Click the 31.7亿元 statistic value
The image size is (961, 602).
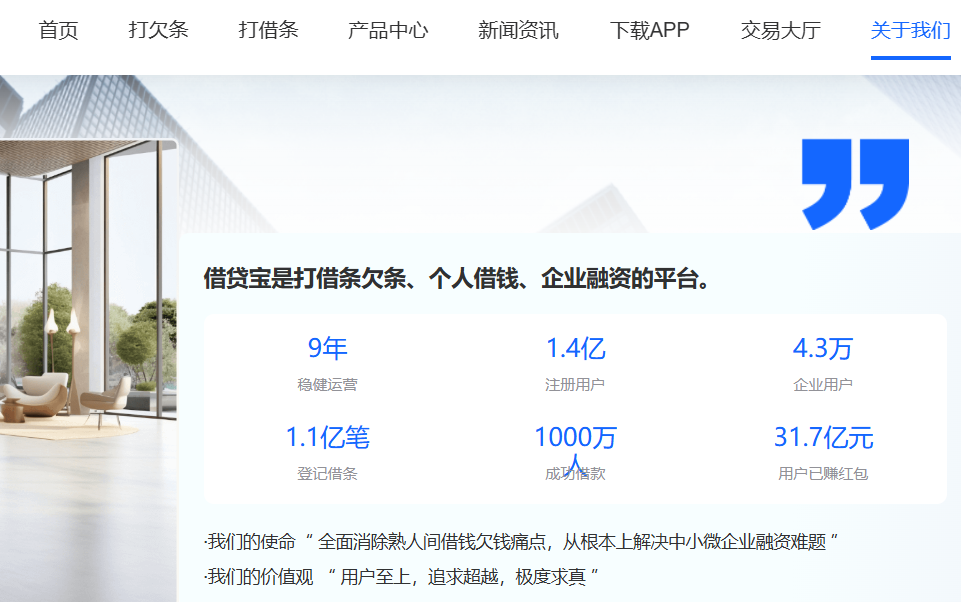(x=823, y=437)
